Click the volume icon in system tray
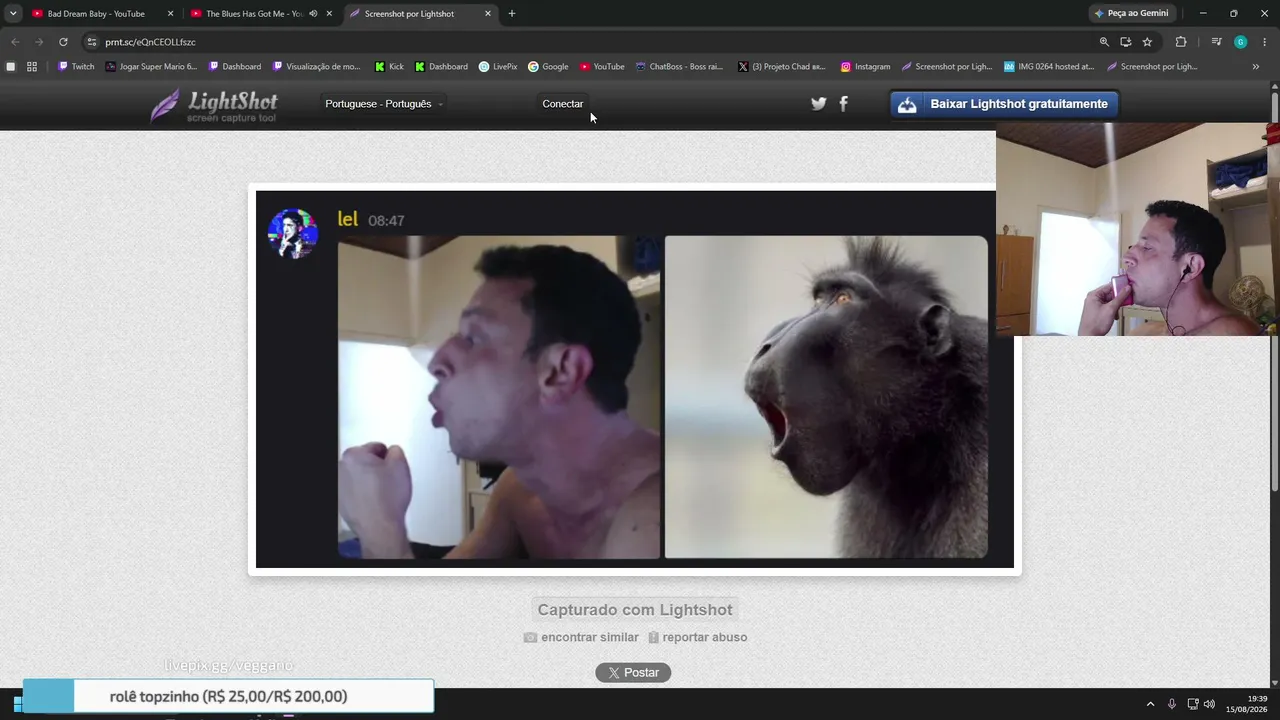The image size is (1280, 720). 1209,704
